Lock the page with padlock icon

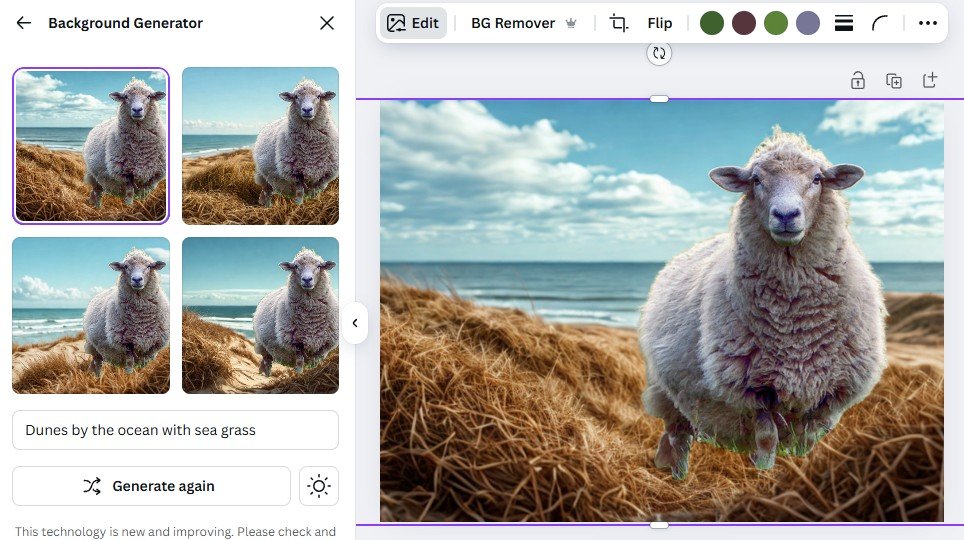(x=858, y=81)
